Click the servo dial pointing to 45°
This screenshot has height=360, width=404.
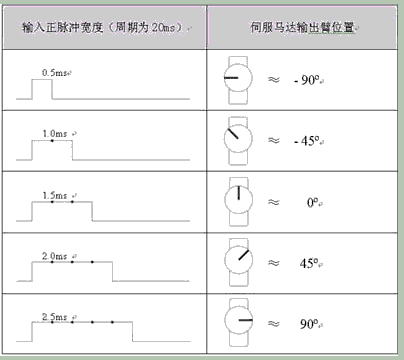point(239,262)
